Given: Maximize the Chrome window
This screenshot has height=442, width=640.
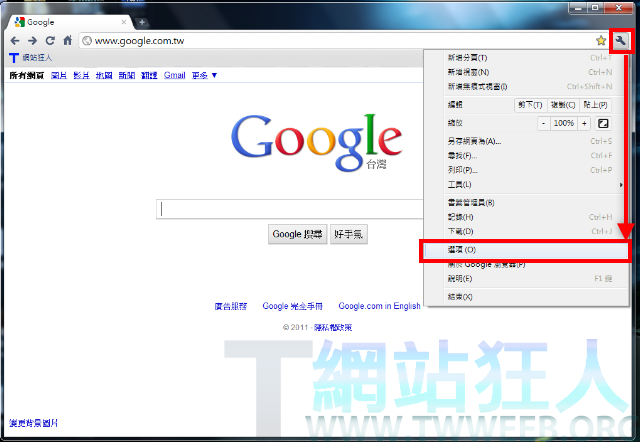Looking at the screenshot, I should click(595, 7).
